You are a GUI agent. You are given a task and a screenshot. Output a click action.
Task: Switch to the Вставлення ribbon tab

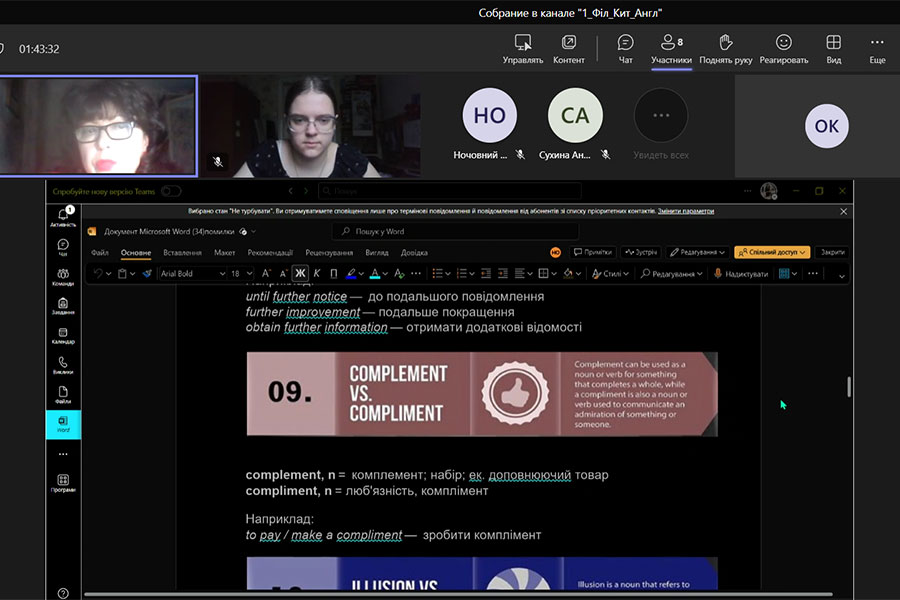(182, 253)
